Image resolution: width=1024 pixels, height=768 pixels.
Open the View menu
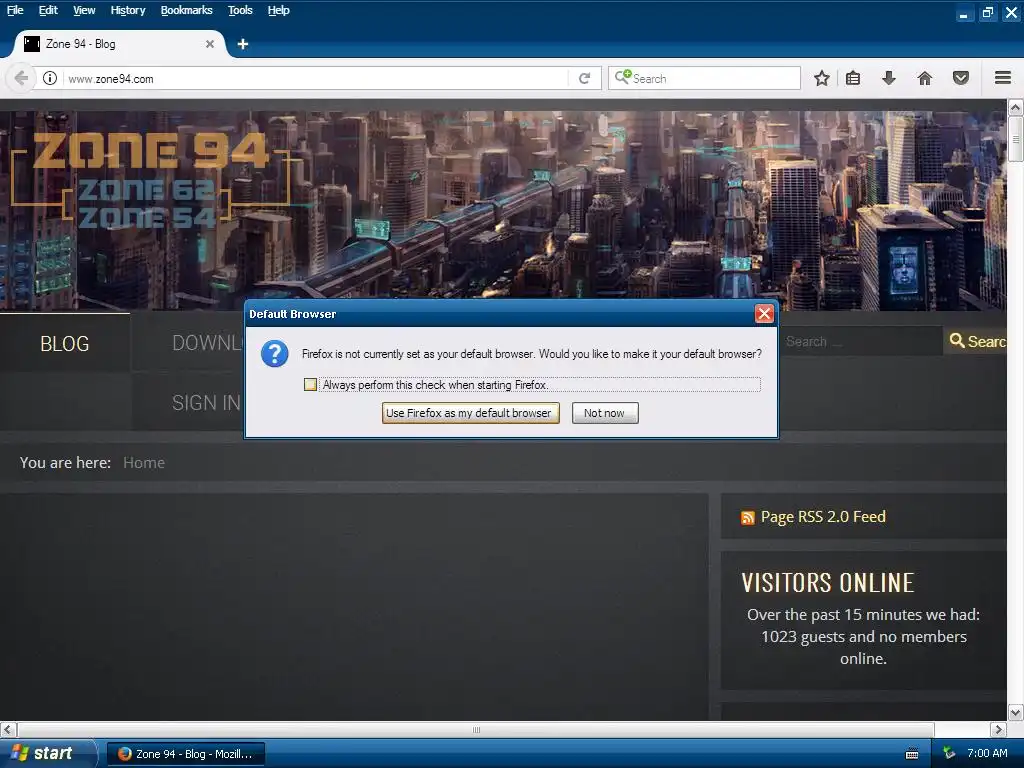tap(84, 10)
